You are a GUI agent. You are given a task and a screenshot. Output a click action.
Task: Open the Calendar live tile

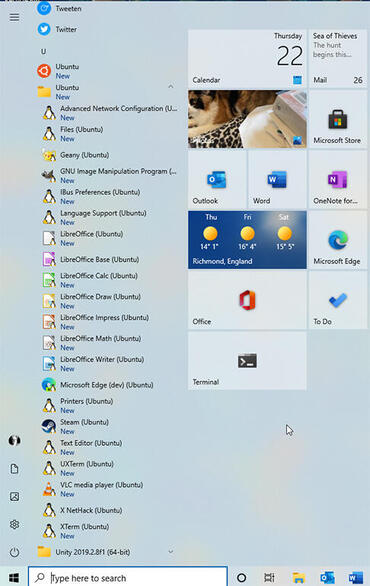(247, 59)
